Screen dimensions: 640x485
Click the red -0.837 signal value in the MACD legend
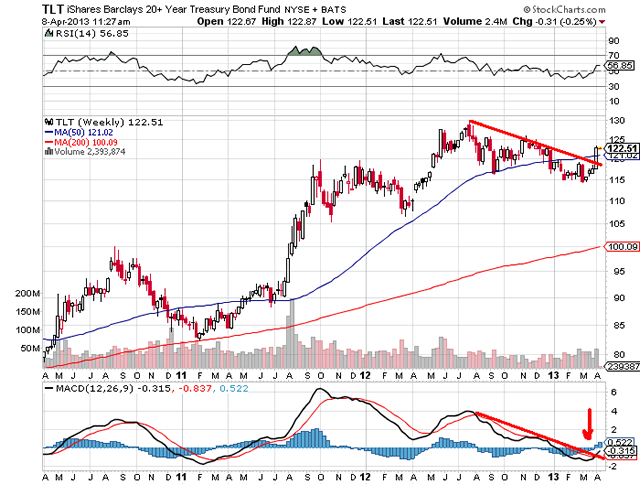point(194,388)
